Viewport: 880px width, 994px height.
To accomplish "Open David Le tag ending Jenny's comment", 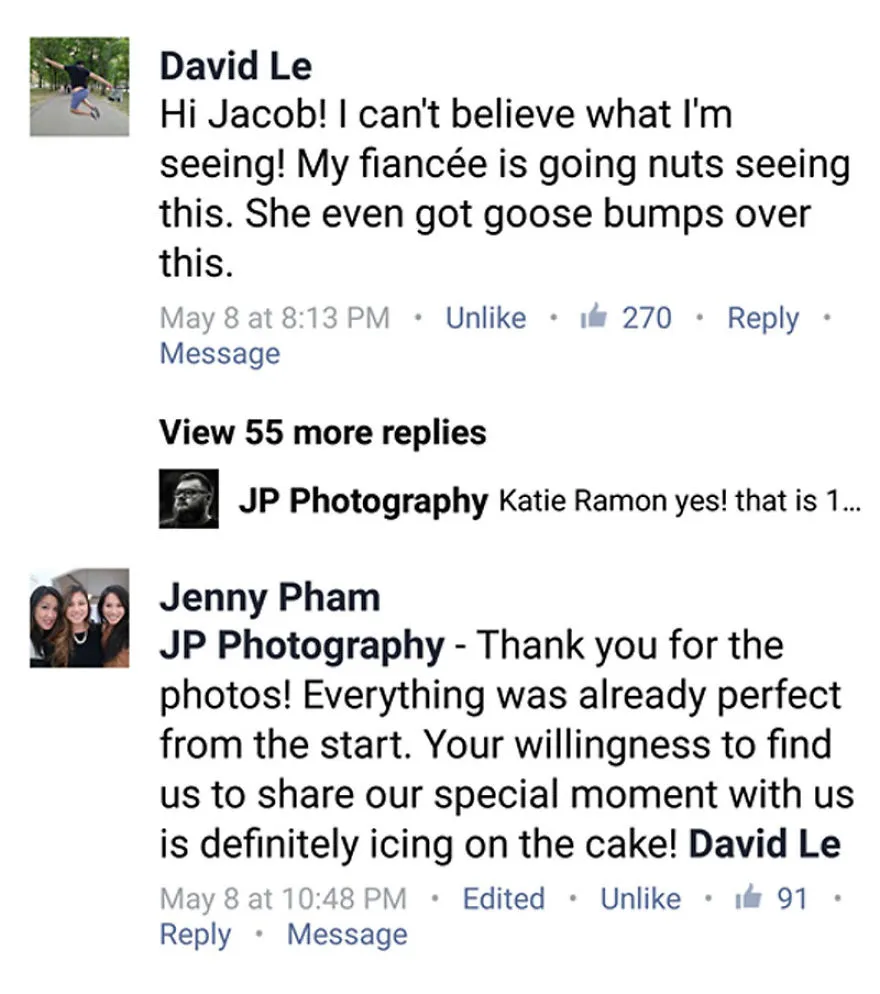I will 765,844.
